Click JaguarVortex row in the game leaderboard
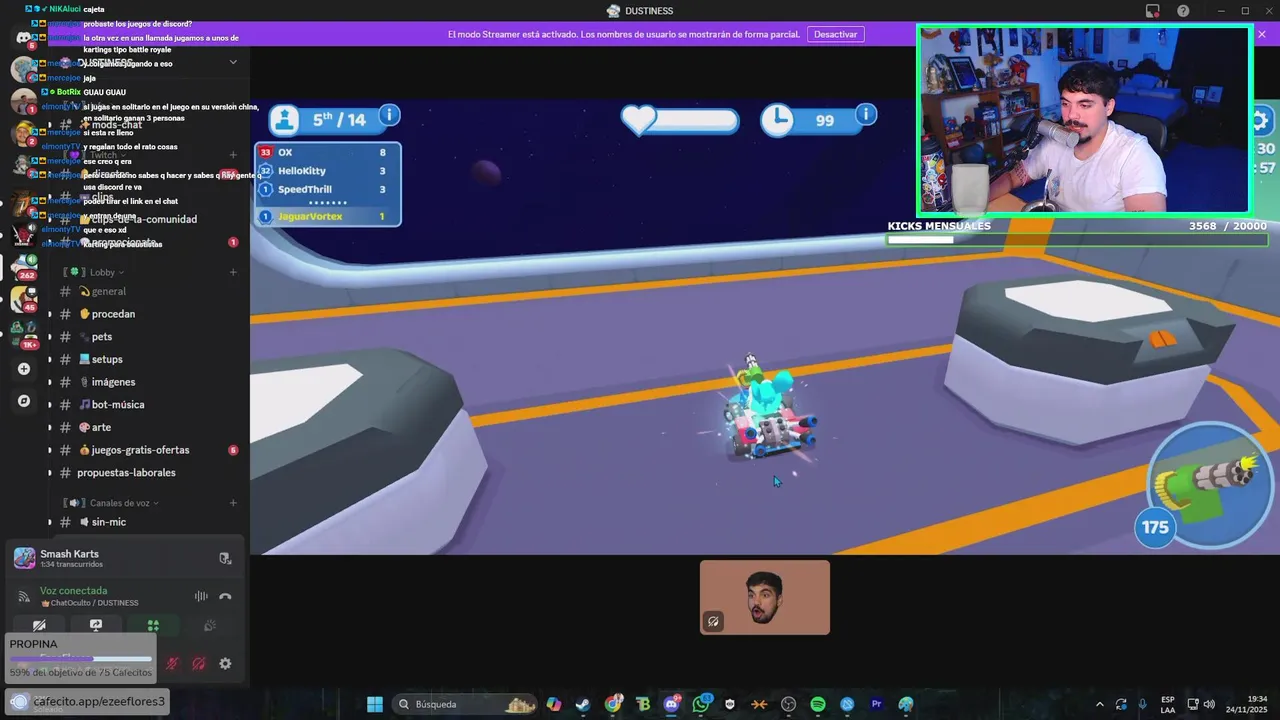1280x720 pixels. [328, 216]
